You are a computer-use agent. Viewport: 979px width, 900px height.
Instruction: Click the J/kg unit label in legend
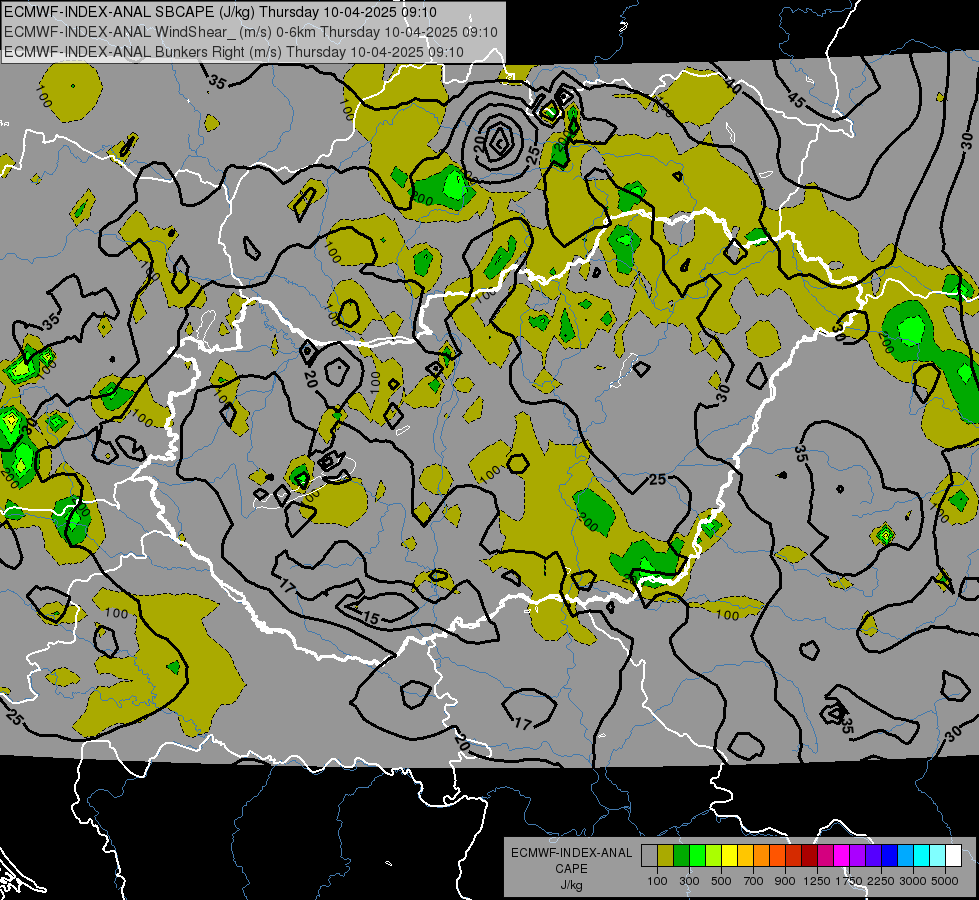point(571,885)
